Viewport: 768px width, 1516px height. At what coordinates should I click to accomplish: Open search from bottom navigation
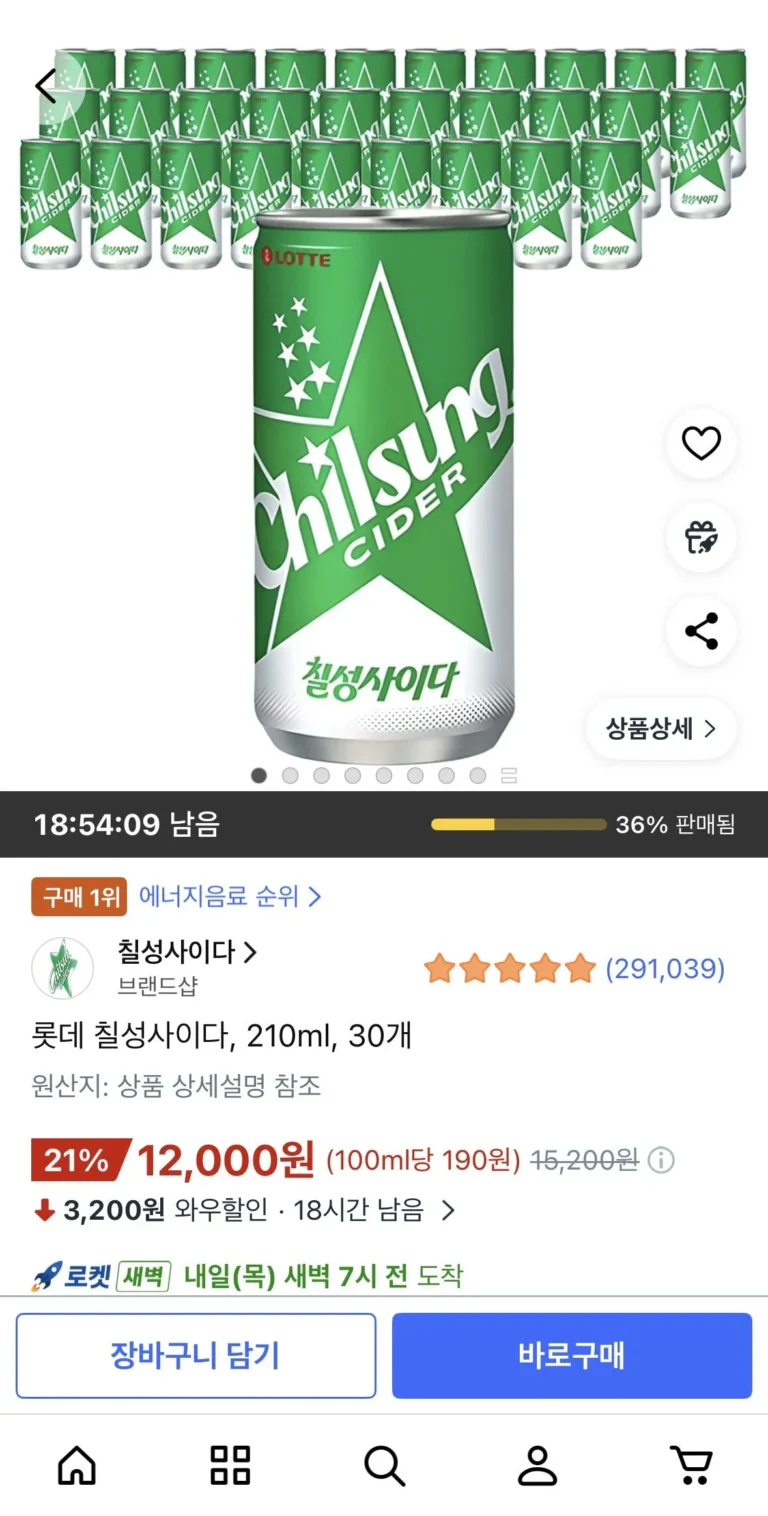(384, 1466)
